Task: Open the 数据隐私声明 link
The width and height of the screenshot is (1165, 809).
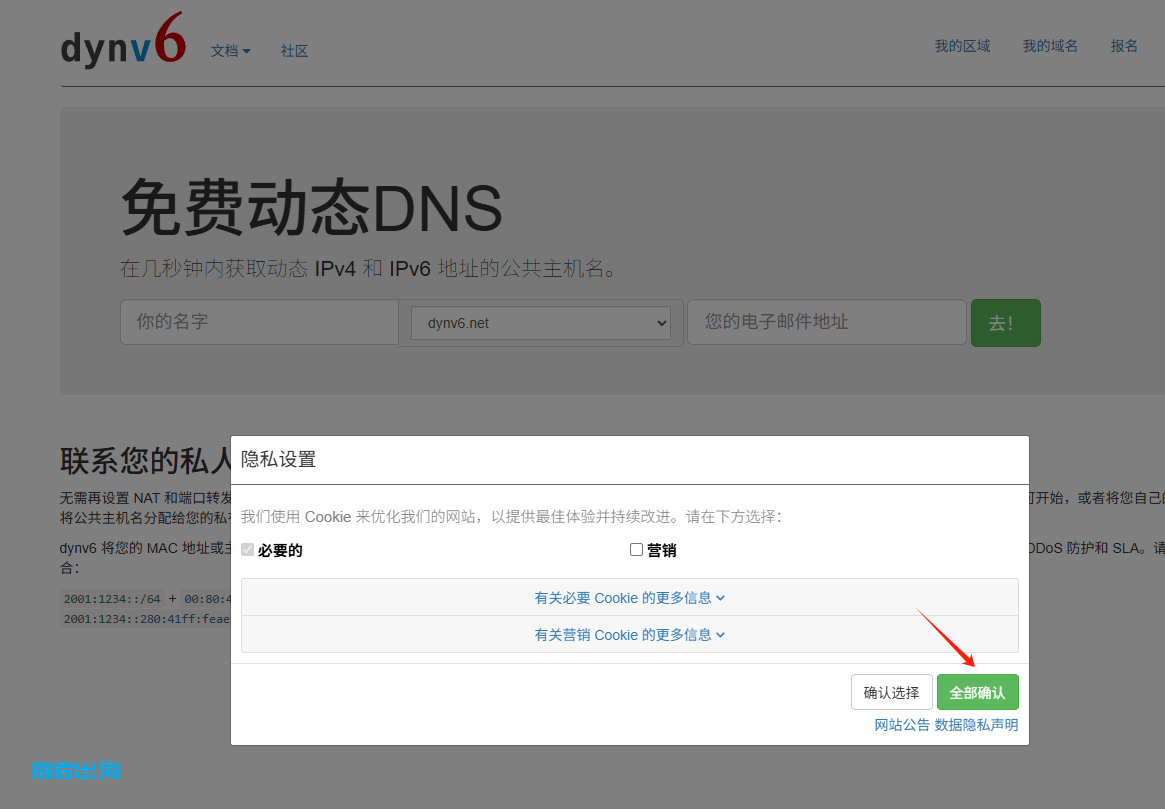Action: coord(976,725)
